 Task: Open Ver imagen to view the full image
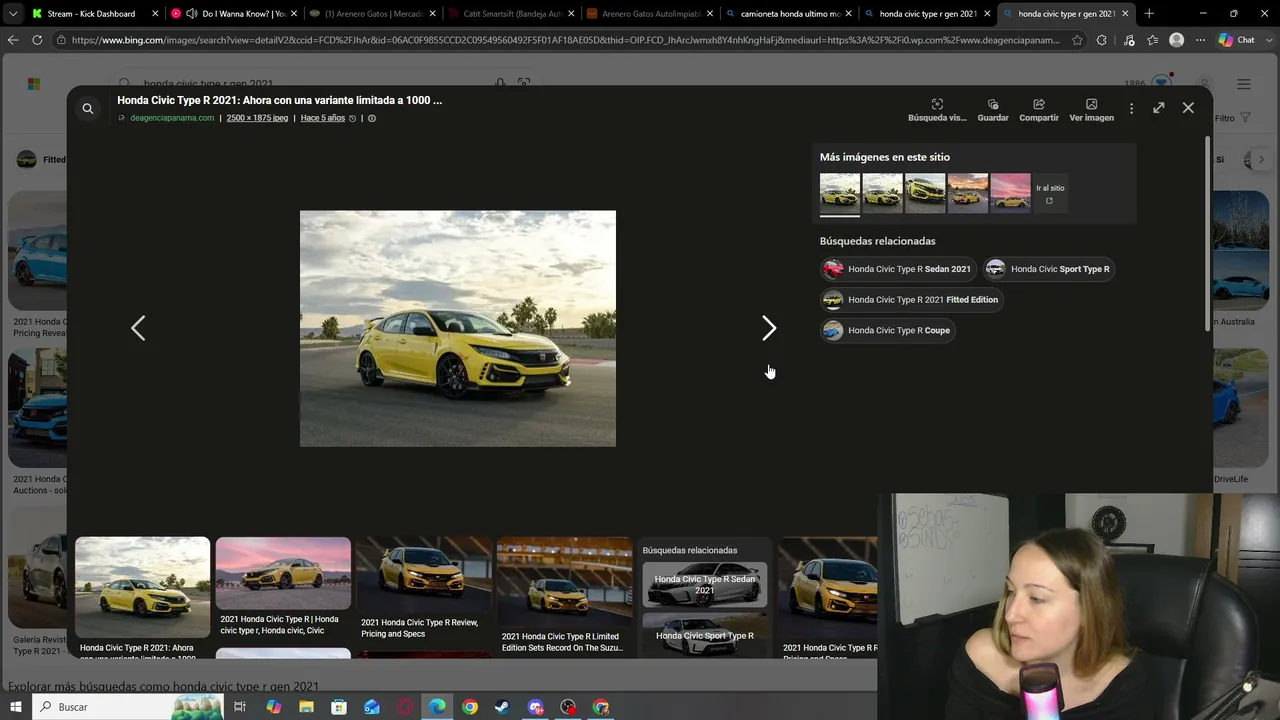1091,110
